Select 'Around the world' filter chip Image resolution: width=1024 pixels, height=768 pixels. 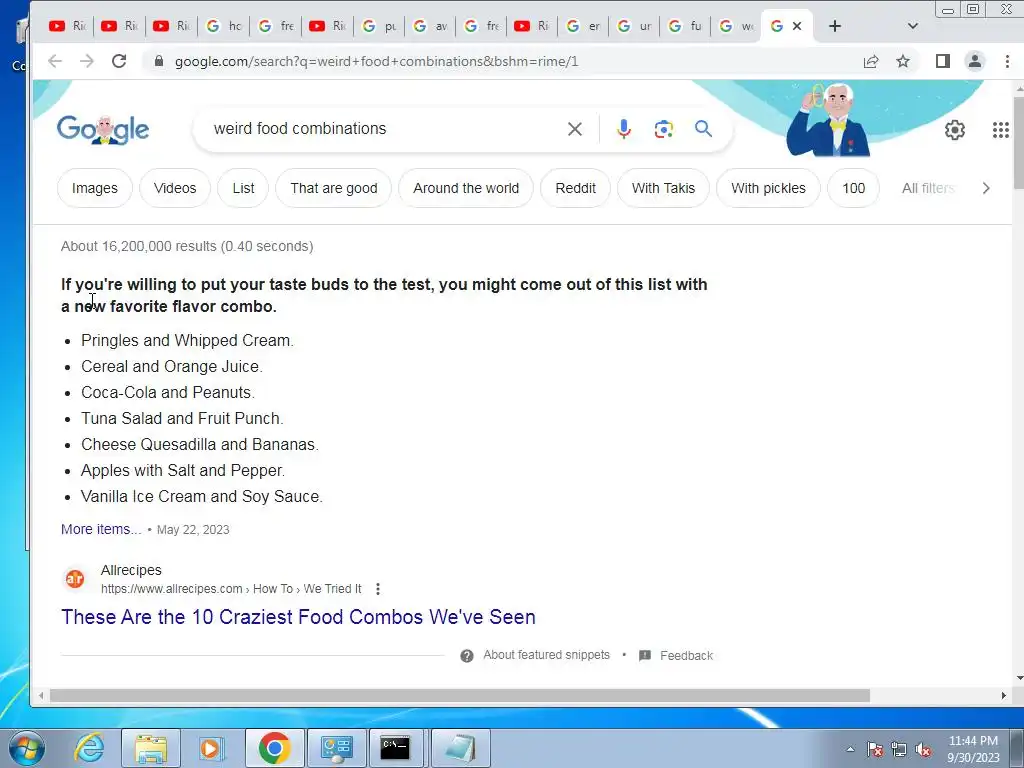click(466, 188)
